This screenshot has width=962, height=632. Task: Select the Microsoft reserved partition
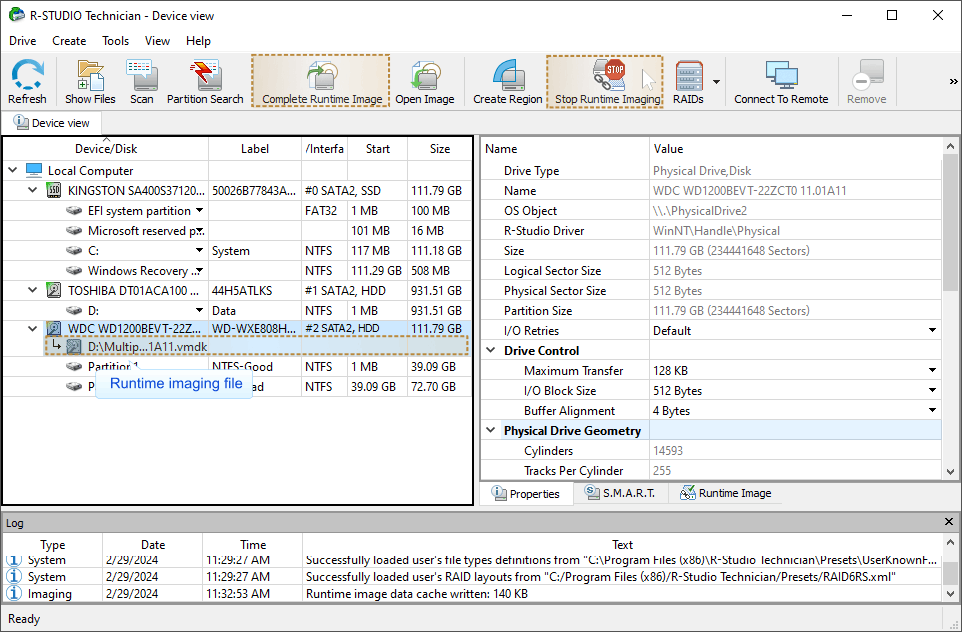point(145,231)
